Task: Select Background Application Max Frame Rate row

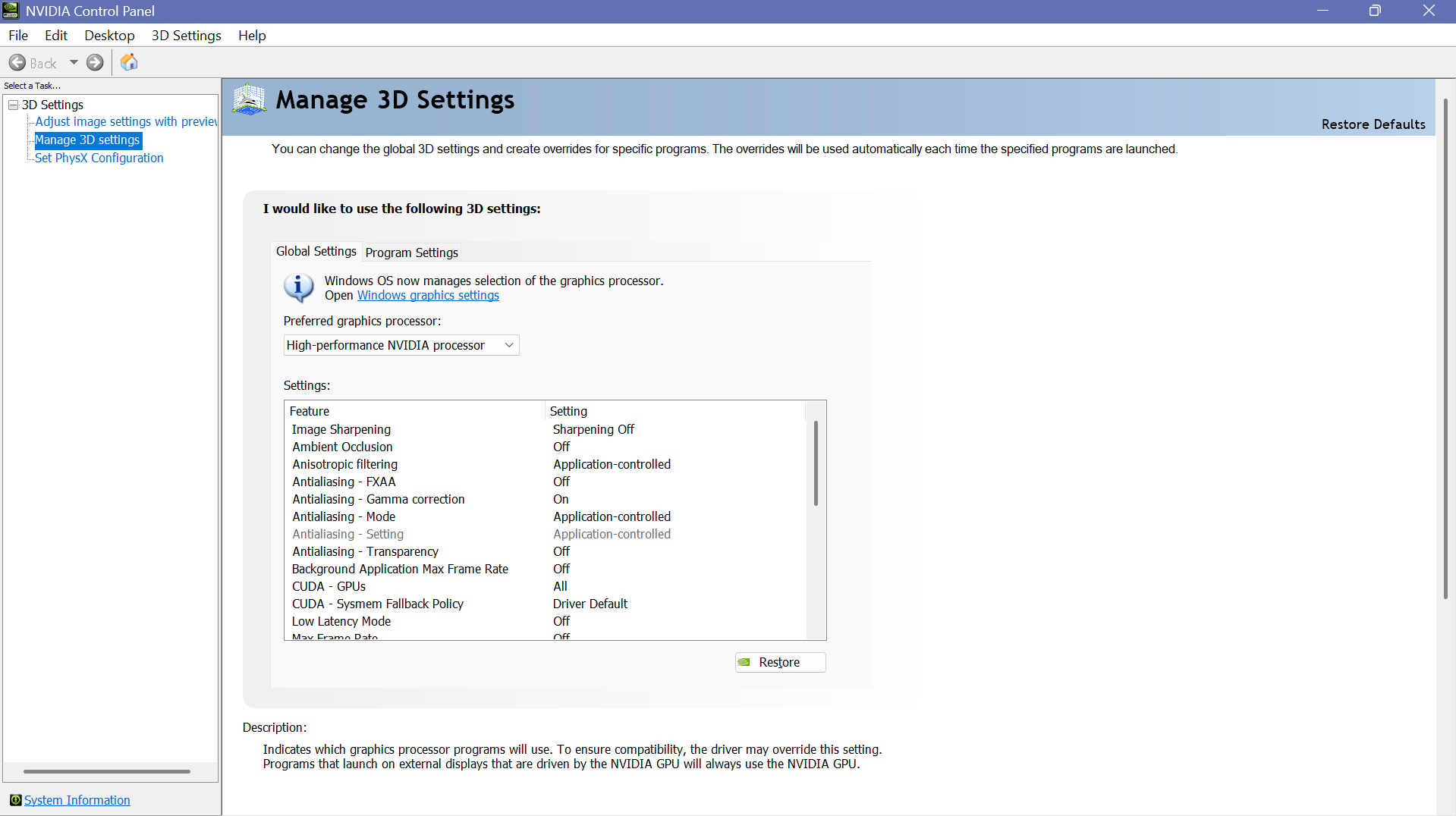Action: tap(546, 569)
